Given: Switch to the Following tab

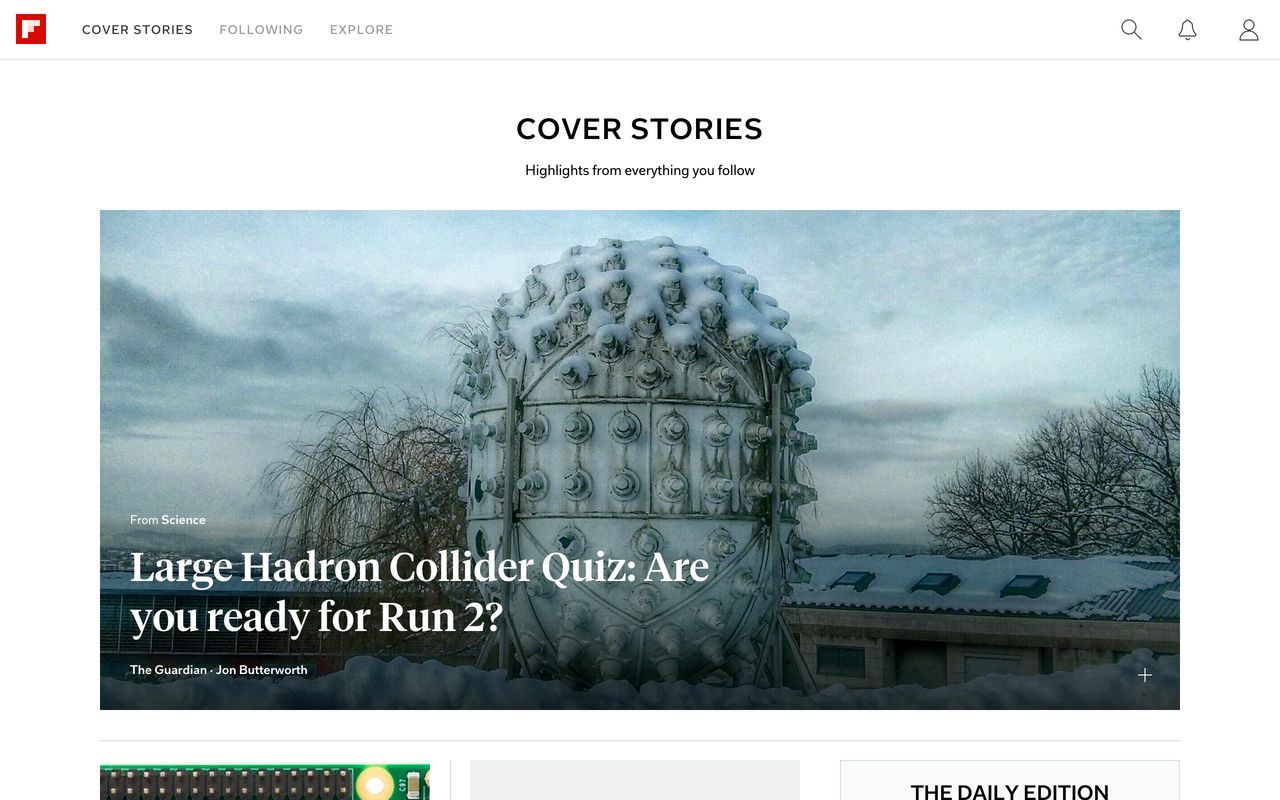Looking at the screenshot, I should click(261, 30).
